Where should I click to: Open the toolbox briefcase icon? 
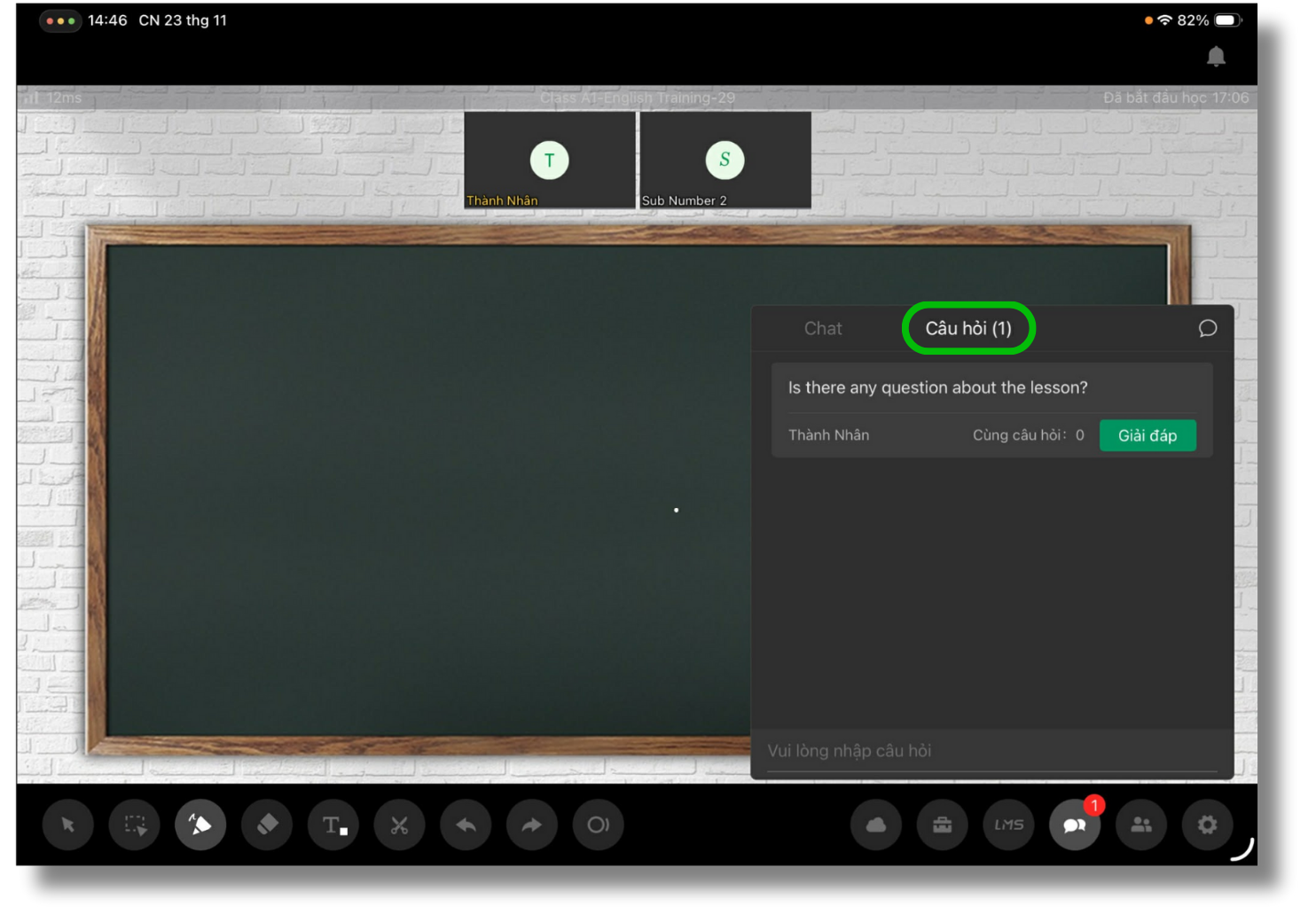[x=943, y=825]
